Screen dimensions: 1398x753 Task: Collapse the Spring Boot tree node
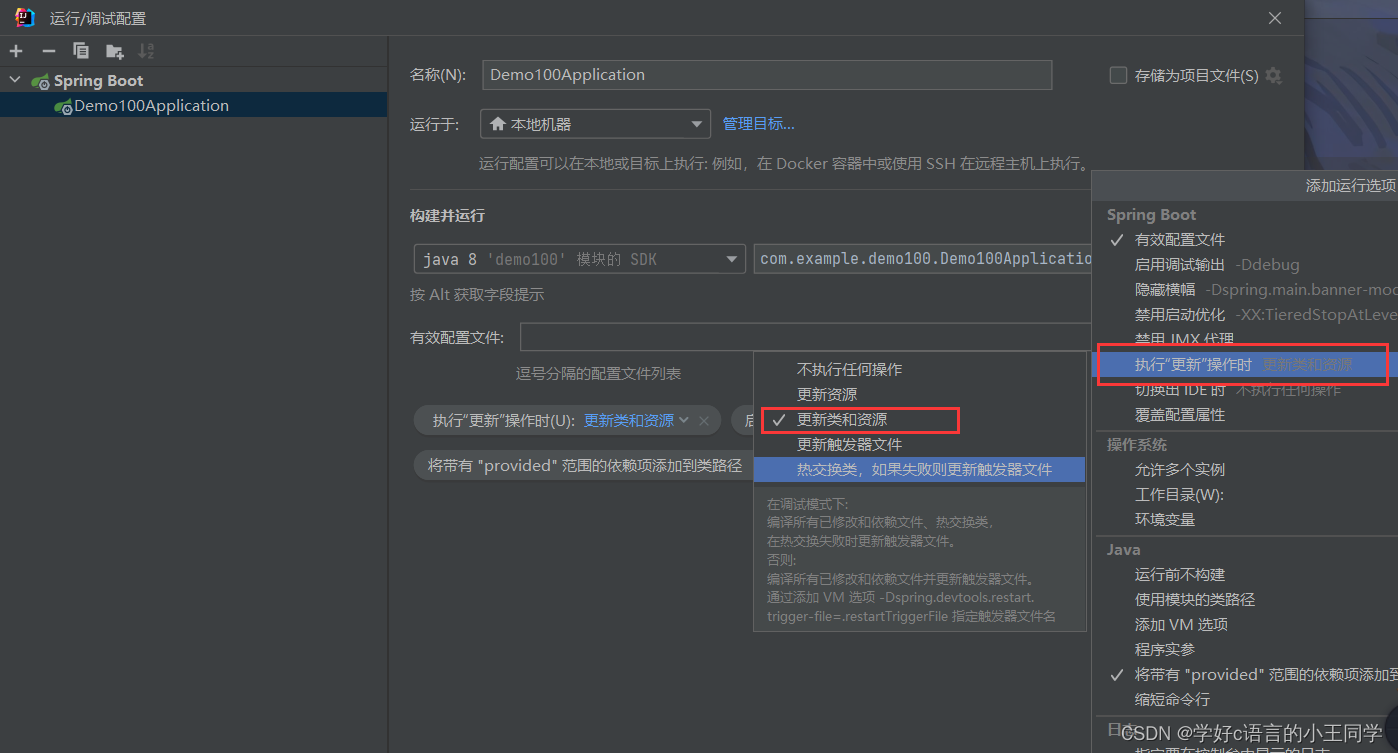click(x=14, y=80)
